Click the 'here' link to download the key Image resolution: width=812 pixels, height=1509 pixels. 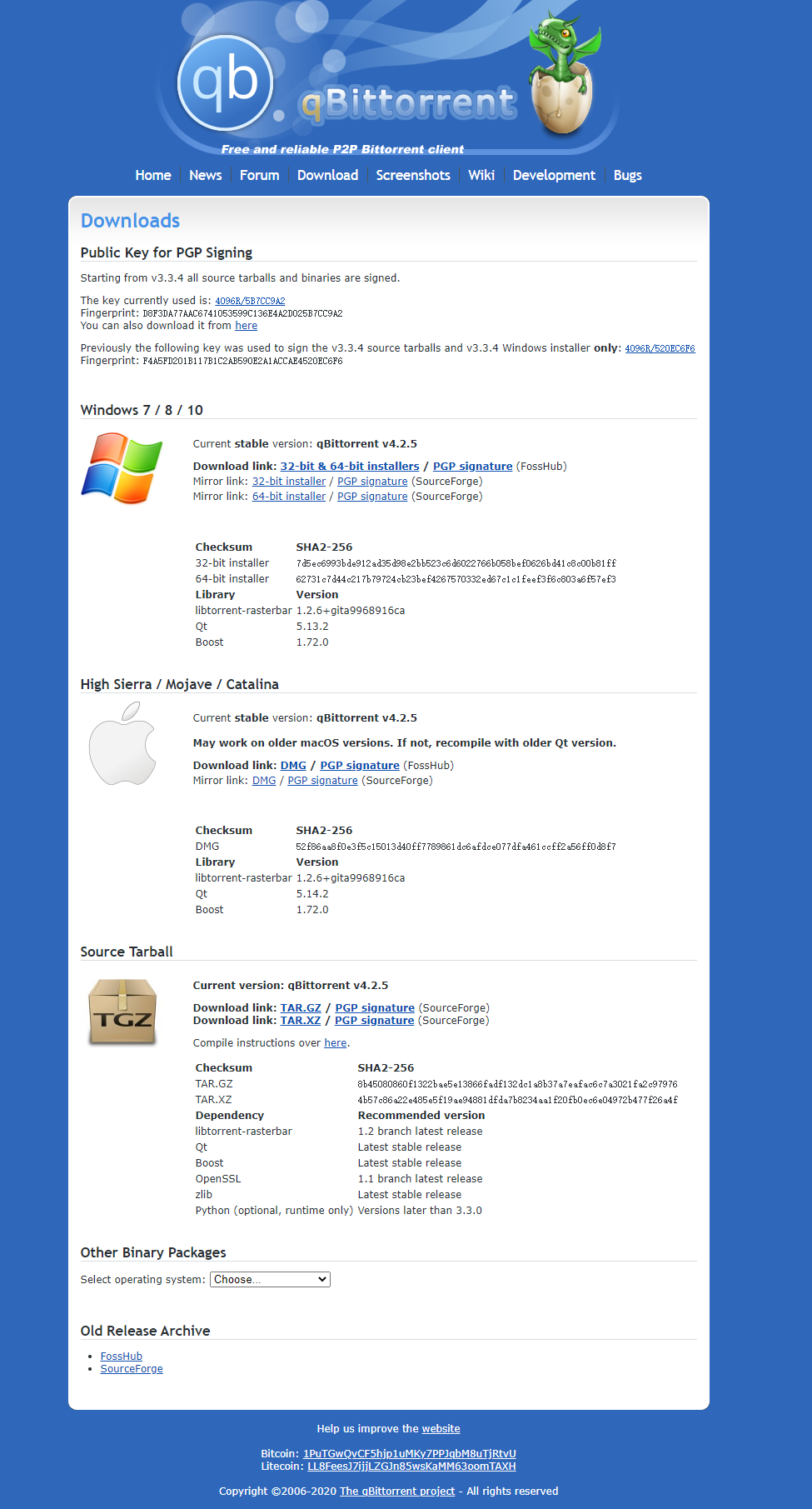(x=247, y=326)
